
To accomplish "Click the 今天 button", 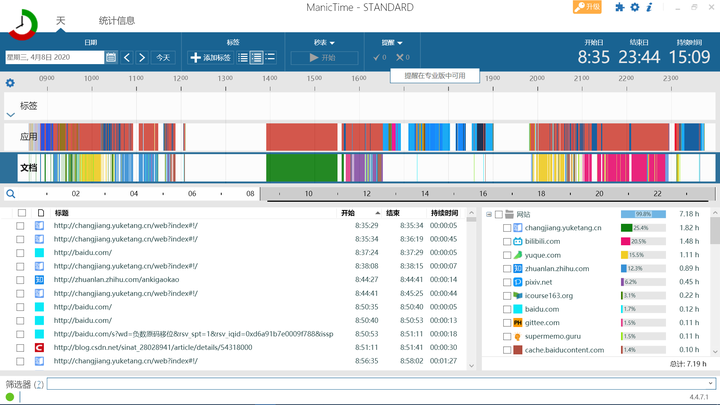I will [x=163, y=57].
